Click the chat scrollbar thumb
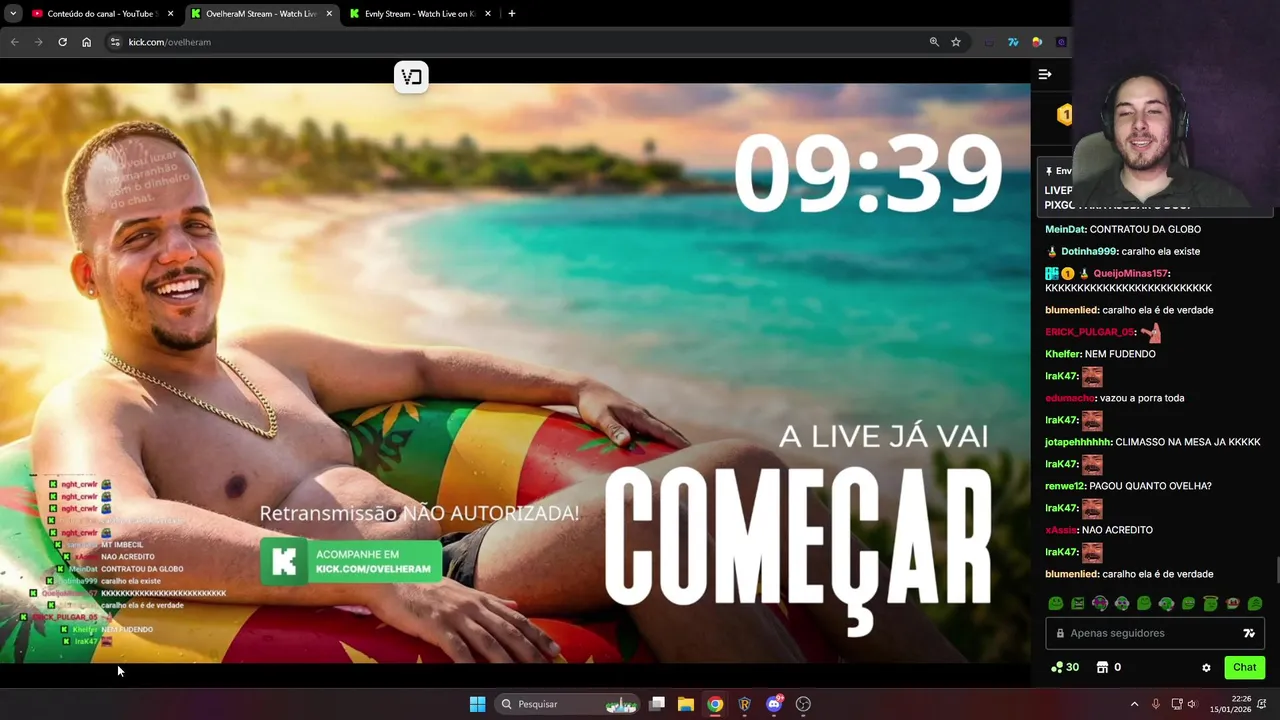 [x=1276, y=570]
